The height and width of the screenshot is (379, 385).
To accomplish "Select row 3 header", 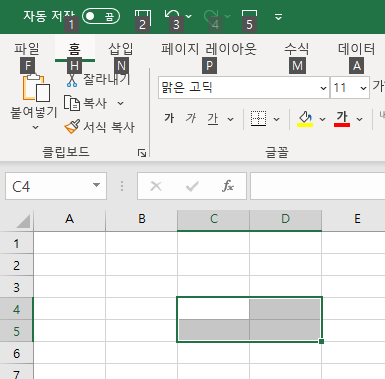I will coord(16,287).
